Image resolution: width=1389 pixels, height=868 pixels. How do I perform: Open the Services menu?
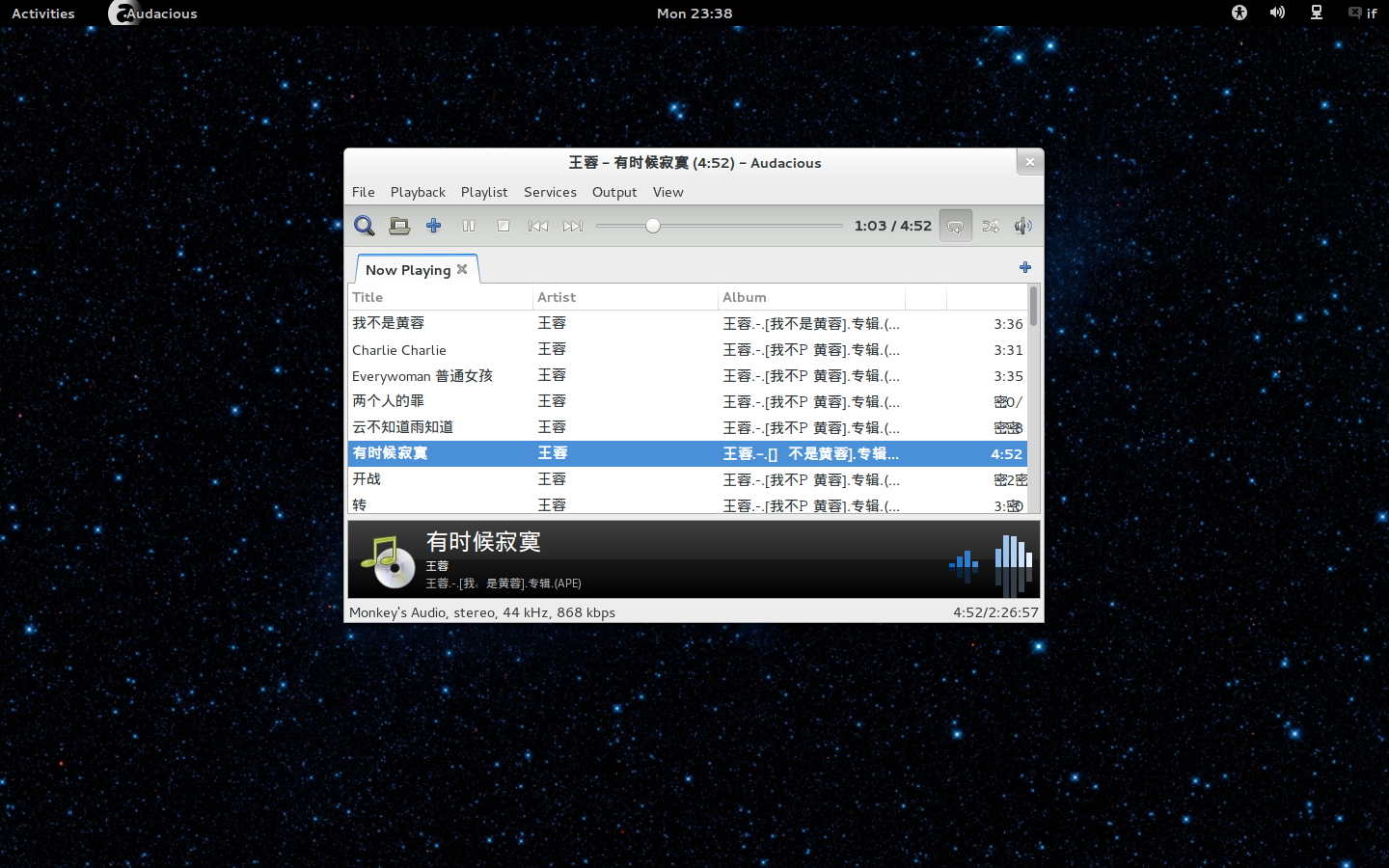[550, 192]
